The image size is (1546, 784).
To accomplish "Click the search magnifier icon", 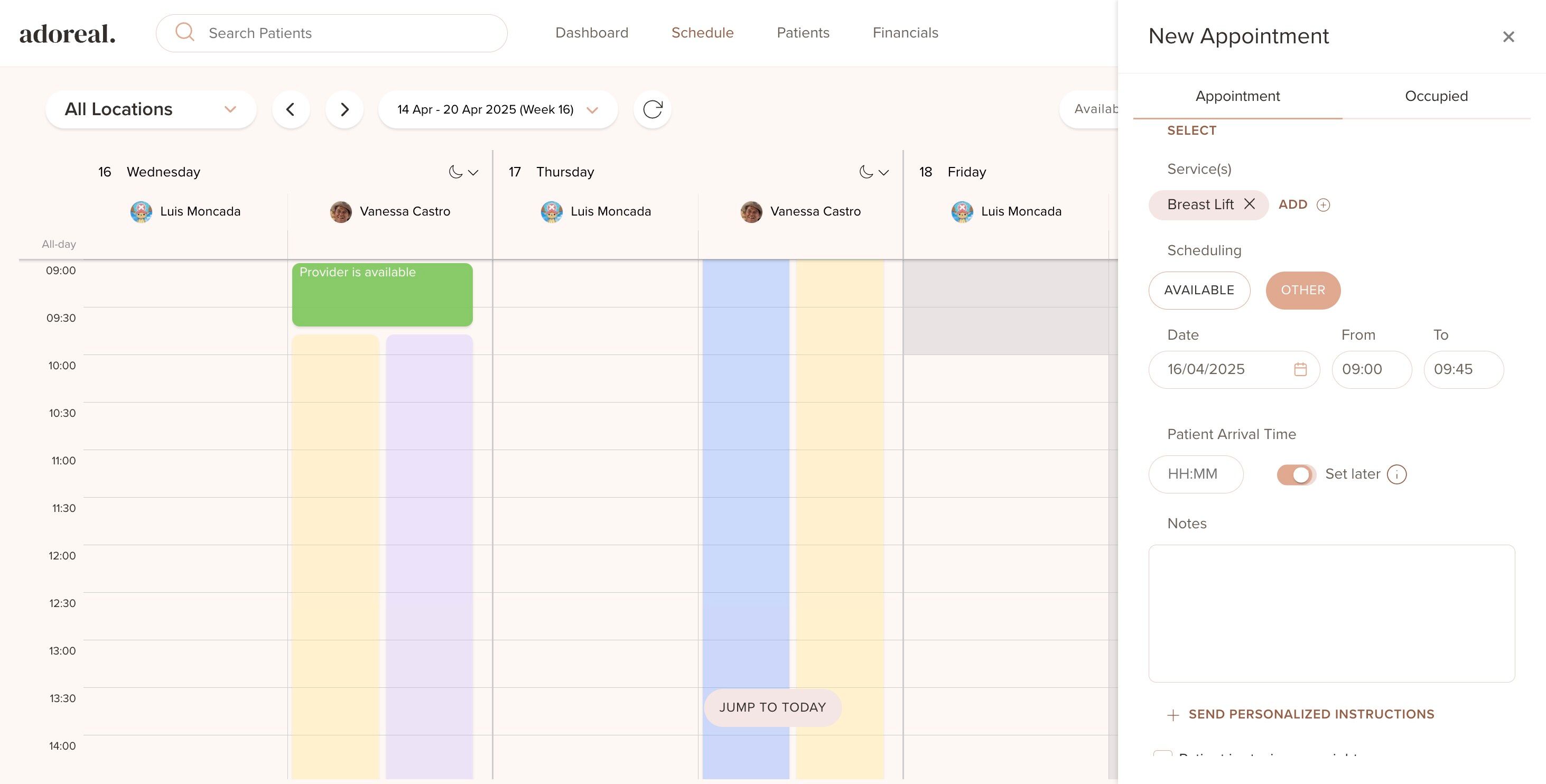I will pyautogui.click(x=185, y=32).
